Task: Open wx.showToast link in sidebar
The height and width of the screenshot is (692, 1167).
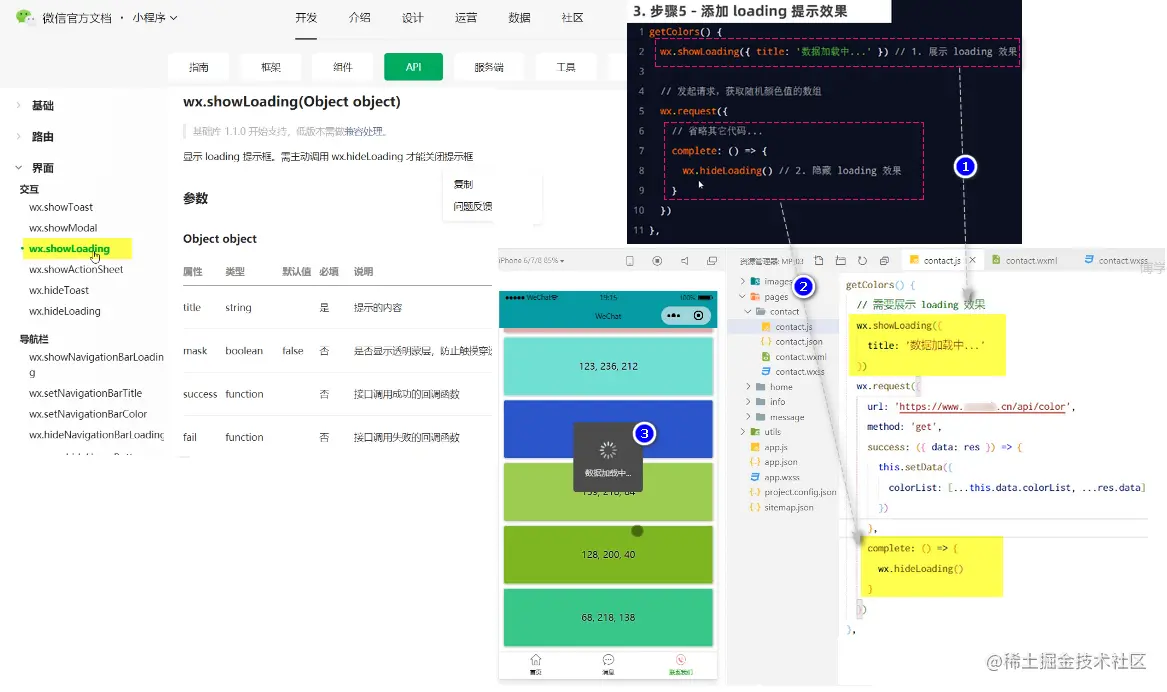Action: (61, 207)
